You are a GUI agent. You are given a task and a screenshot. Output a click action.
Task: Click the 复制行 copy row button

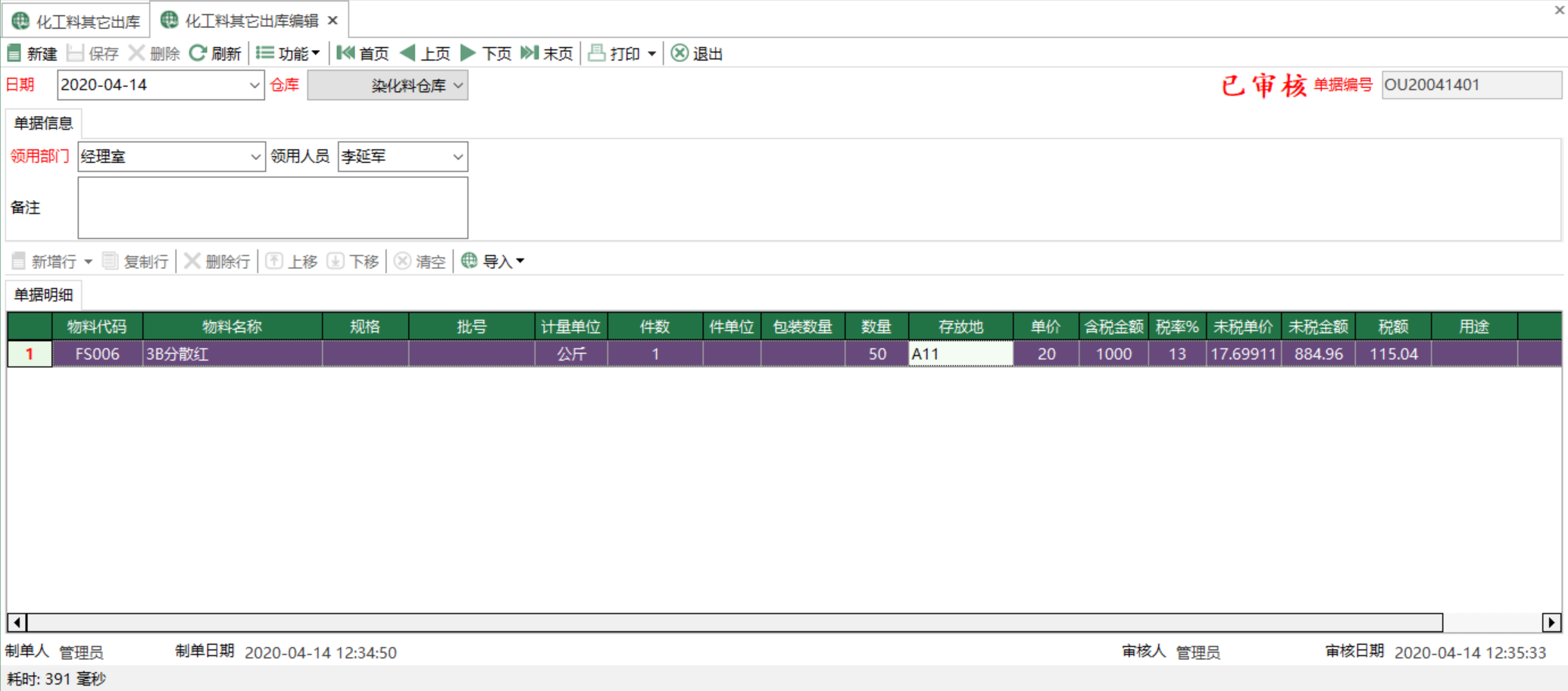136,261
